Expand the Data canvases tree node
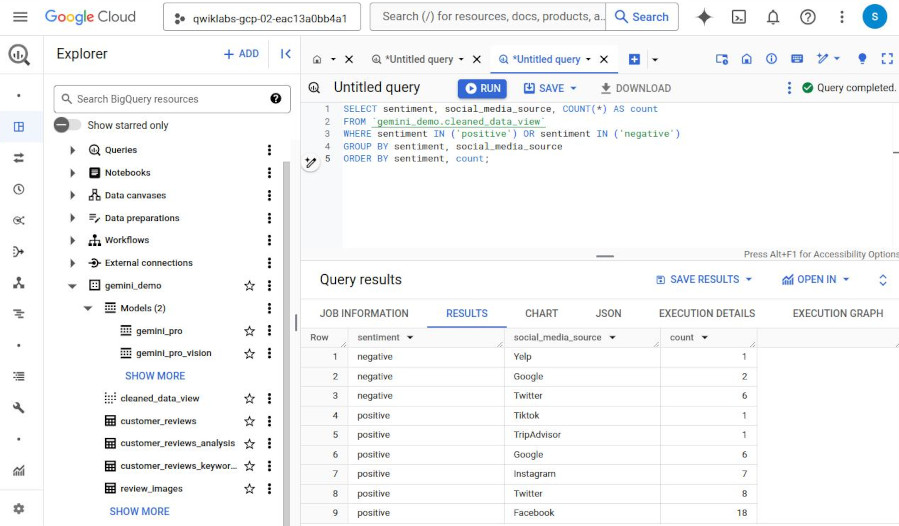Image resolution: width=899 pixels, height=526 pixels. [x=72, y=195]
